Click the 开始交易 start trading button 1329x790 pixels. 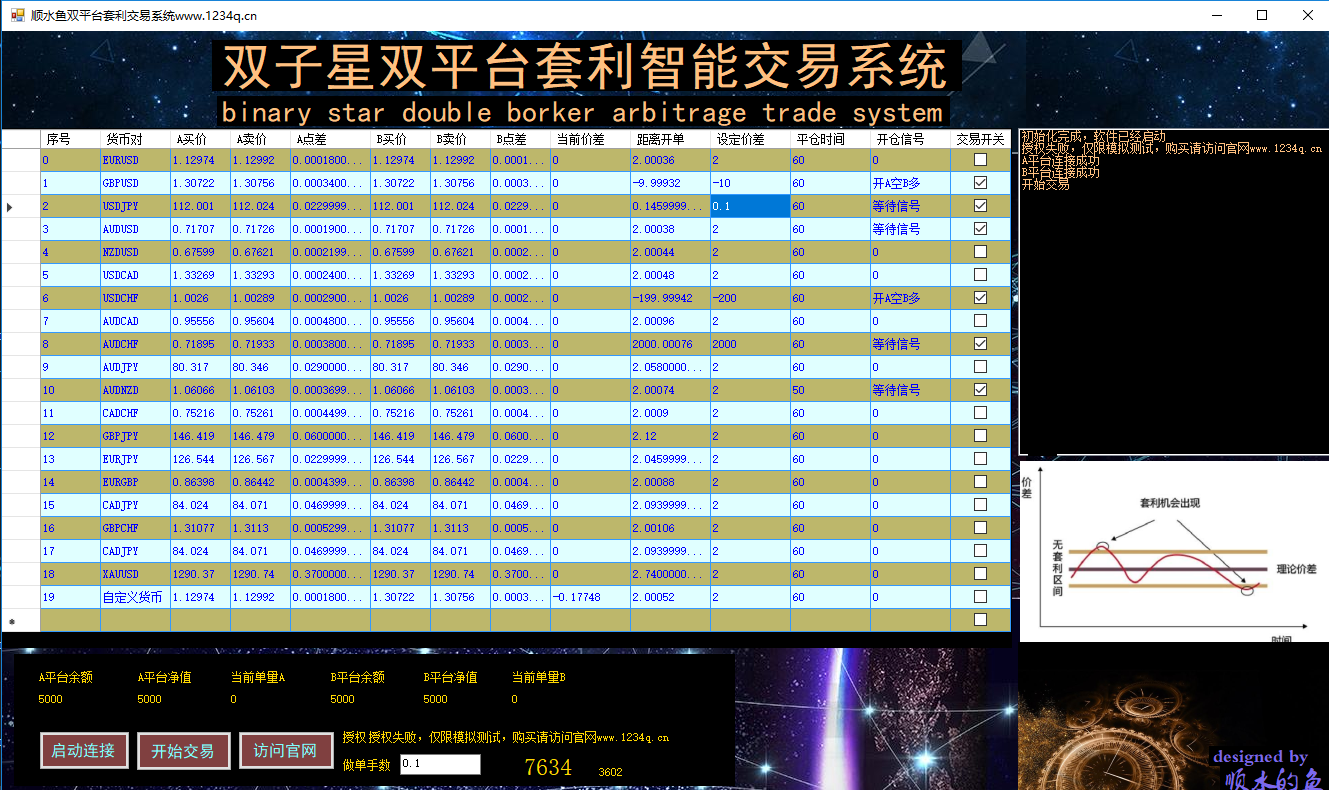[184, 751]
